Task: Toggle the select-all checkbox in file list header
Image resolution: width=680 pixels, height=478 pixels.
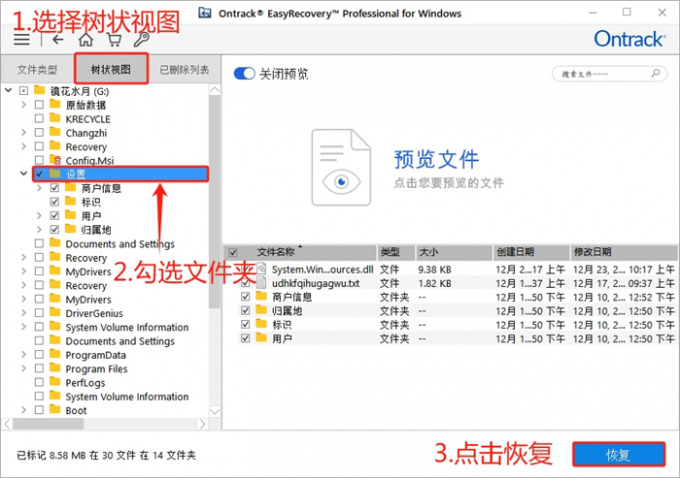Action: point(233,252)
